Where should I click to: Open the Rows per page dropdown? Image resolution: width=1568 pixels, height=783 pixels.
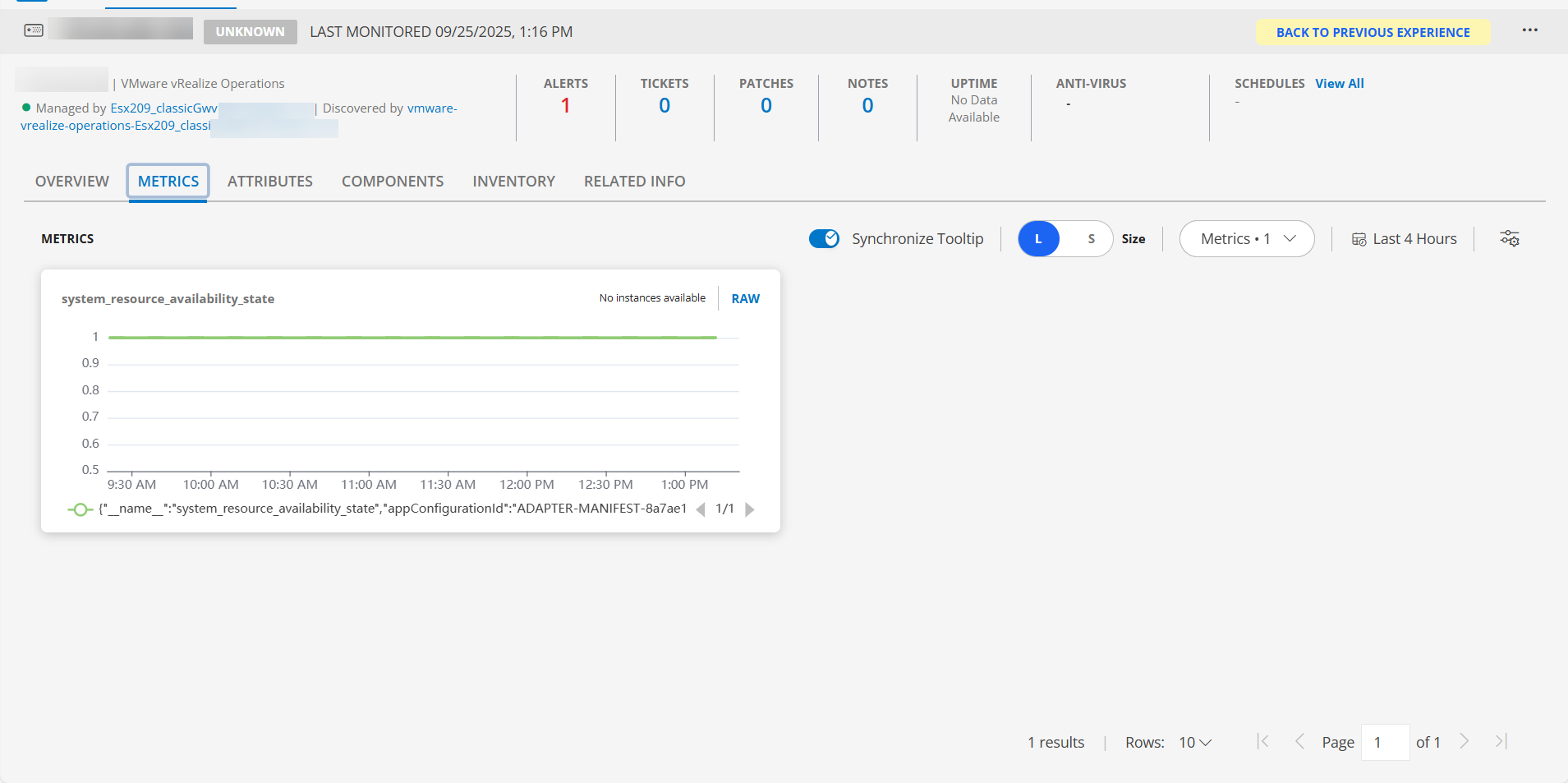click(x=1195, y=743)
